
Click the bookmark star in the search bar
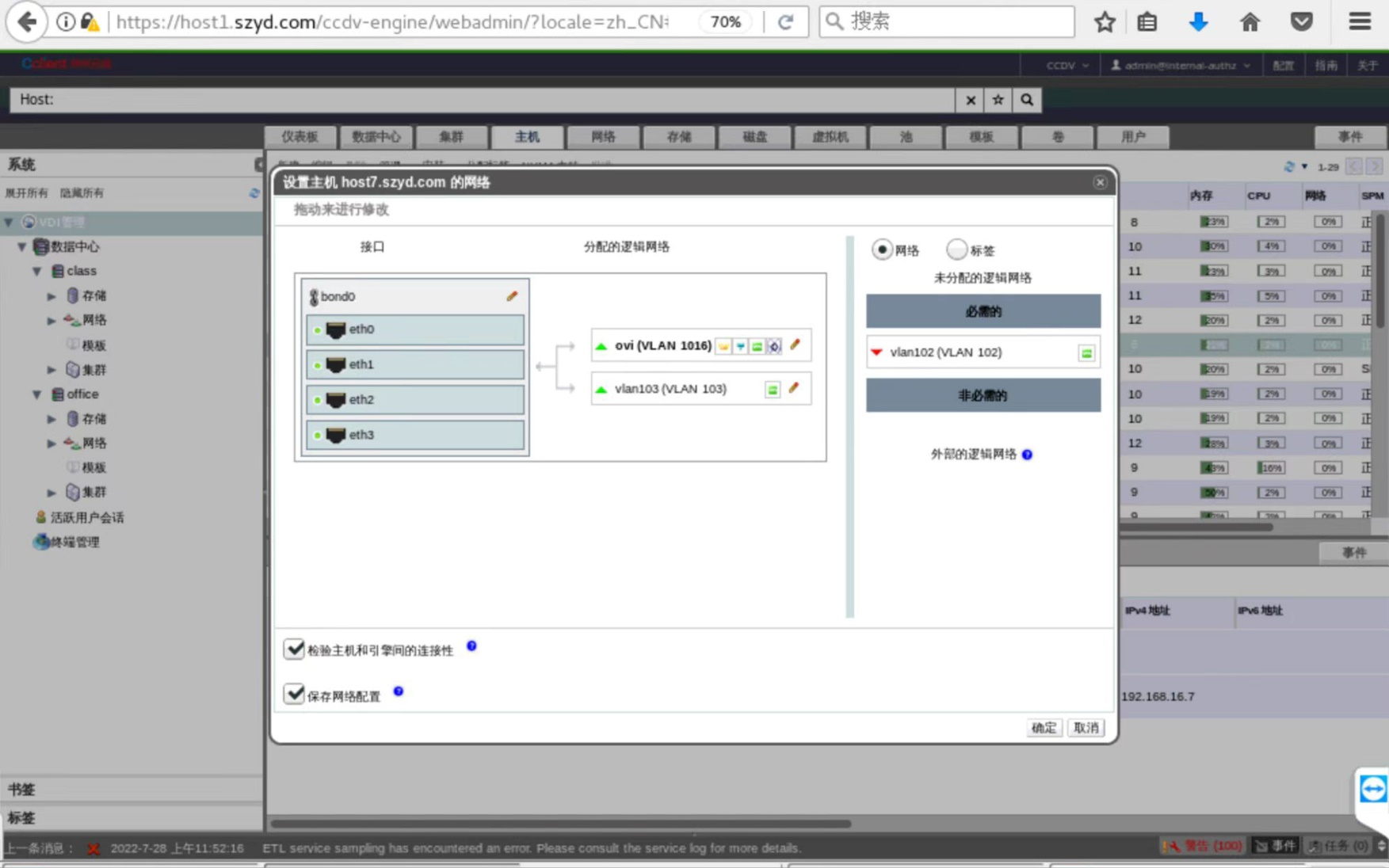point(998,100)
